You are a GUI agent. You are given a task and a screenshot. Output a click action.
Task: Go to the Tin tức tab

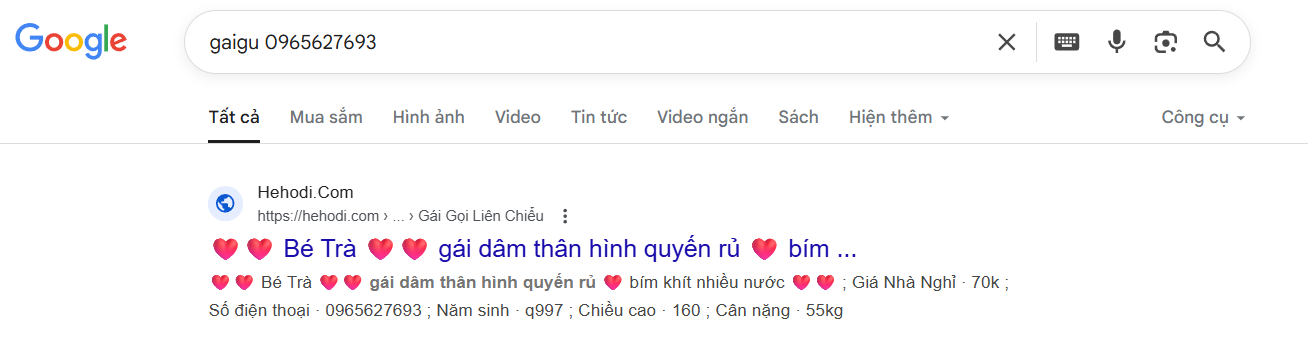[x=599, y=117]
